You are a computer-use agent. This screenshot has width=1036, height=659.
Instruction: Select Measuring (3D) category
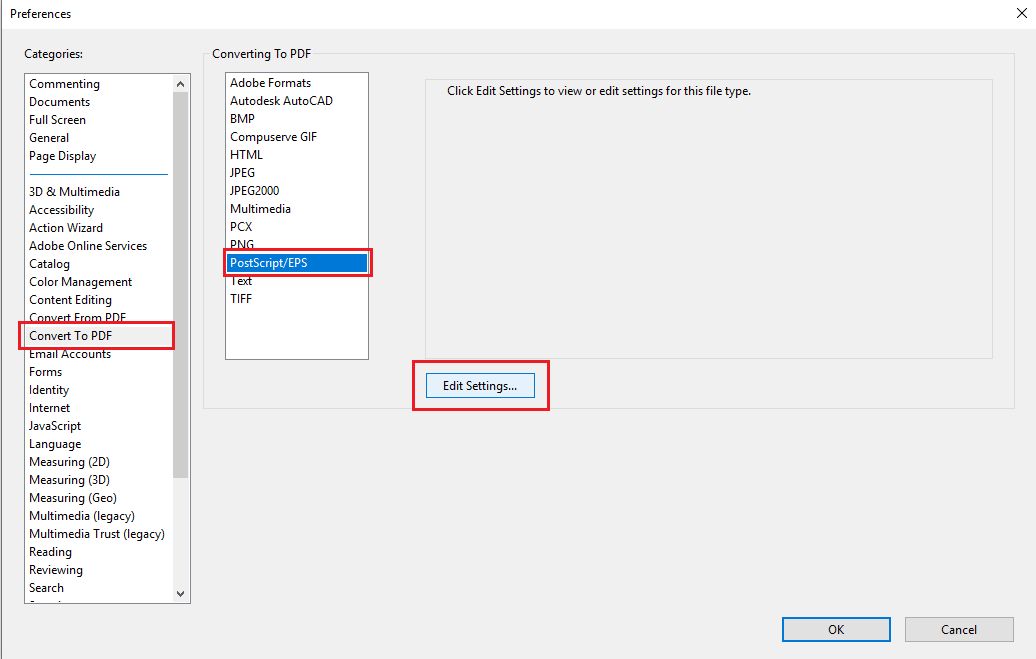point(69,480)
